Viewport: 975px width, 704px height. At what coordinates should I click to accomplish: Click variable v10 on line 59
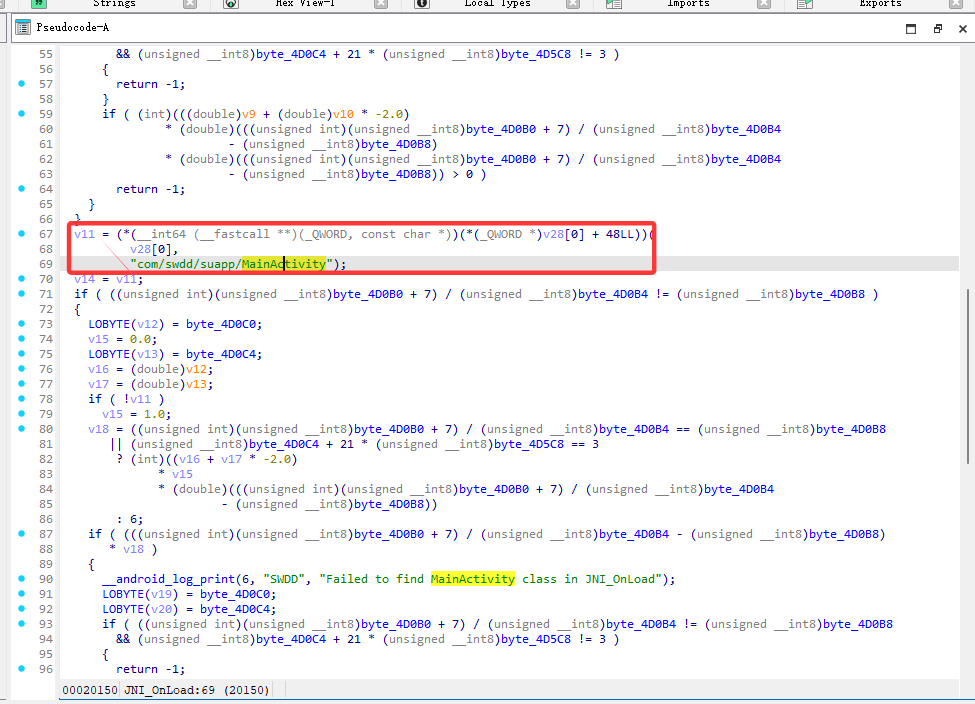click(x=343, y=114)
